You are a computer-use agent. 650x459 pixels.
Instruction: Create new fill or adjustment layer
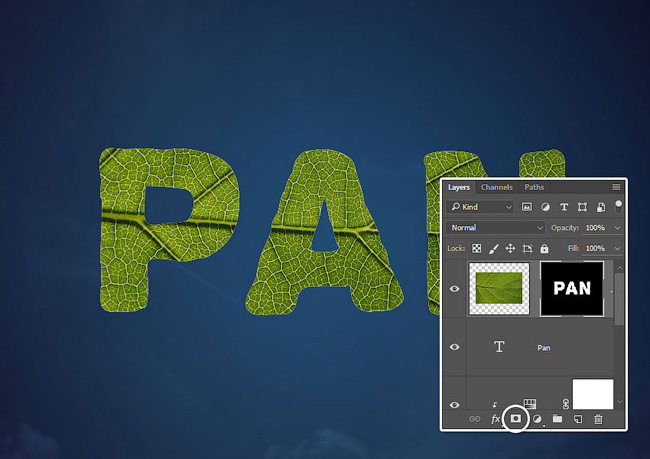[537, 419]
